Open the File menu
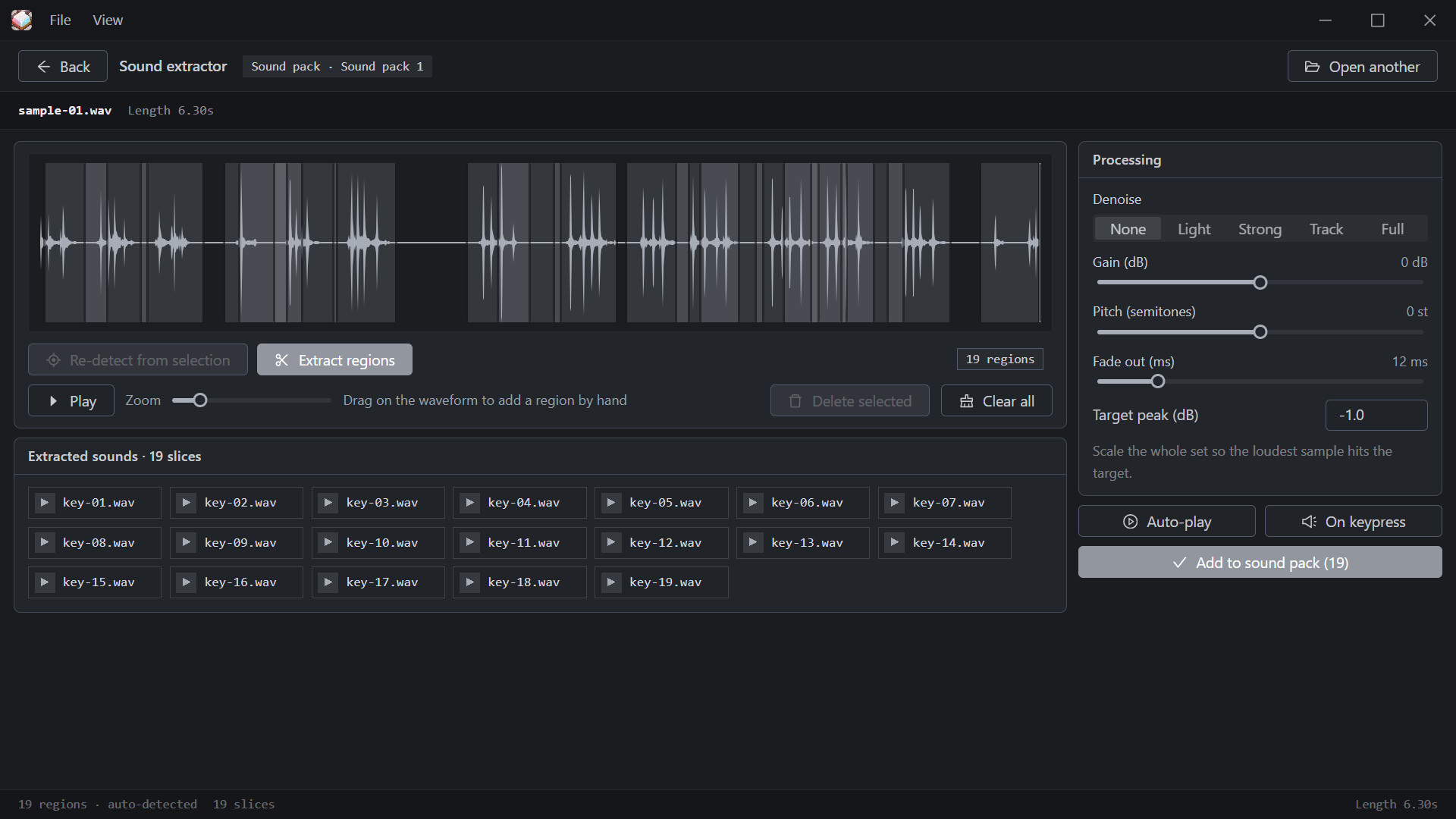This screenshot has width=1456, height=819. [x=60, y=20]
